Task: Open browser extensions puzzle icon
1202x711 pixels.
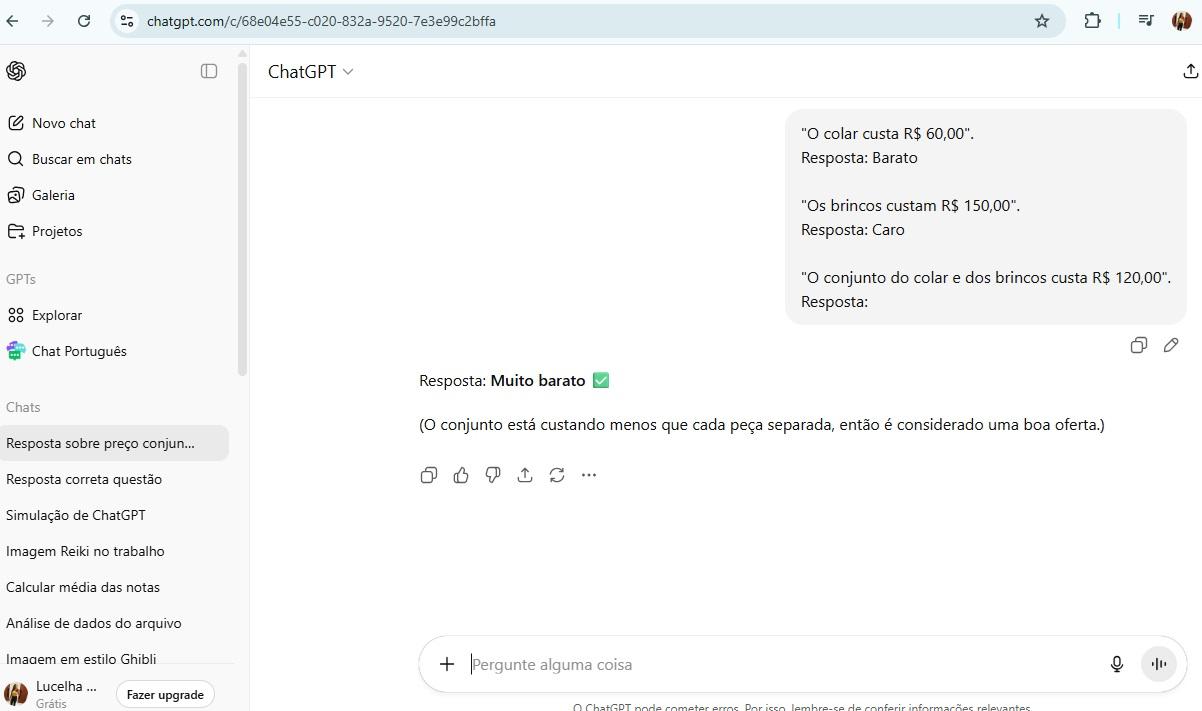Action: tap(1092, 20)
